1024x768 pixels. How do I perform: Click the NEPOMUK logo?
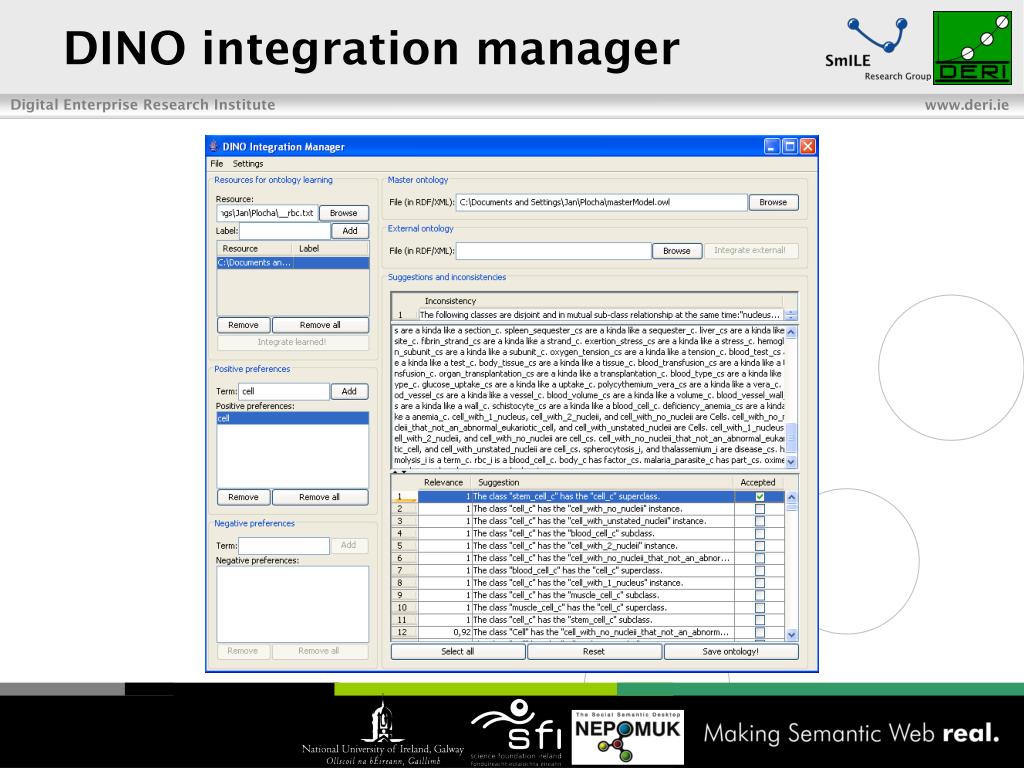pyautogui.click(x=628, y=737)
